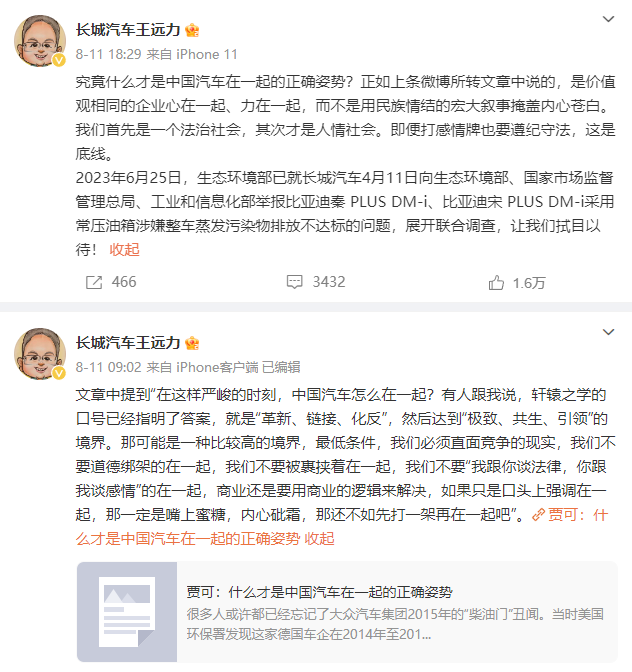632x672 pixels.
Task: Click the article card preview description text
Action: pos(395,624)
